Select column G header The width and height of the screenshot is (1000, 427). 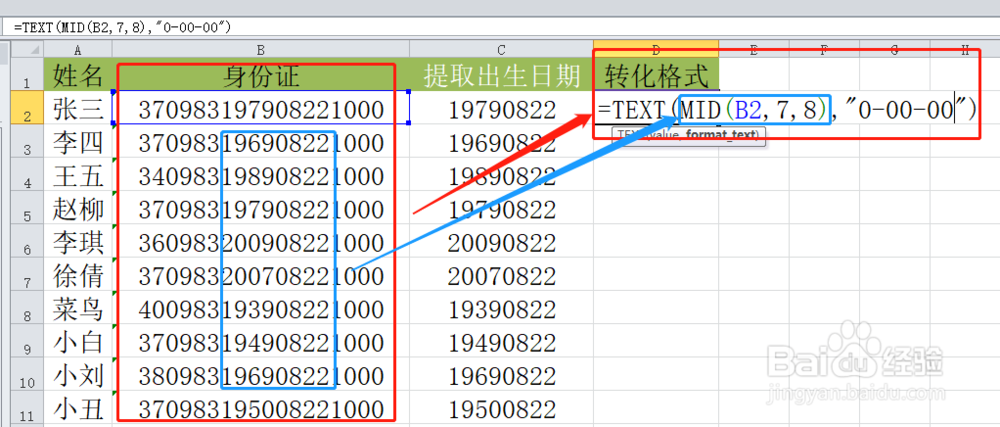(x=894, y=50)
